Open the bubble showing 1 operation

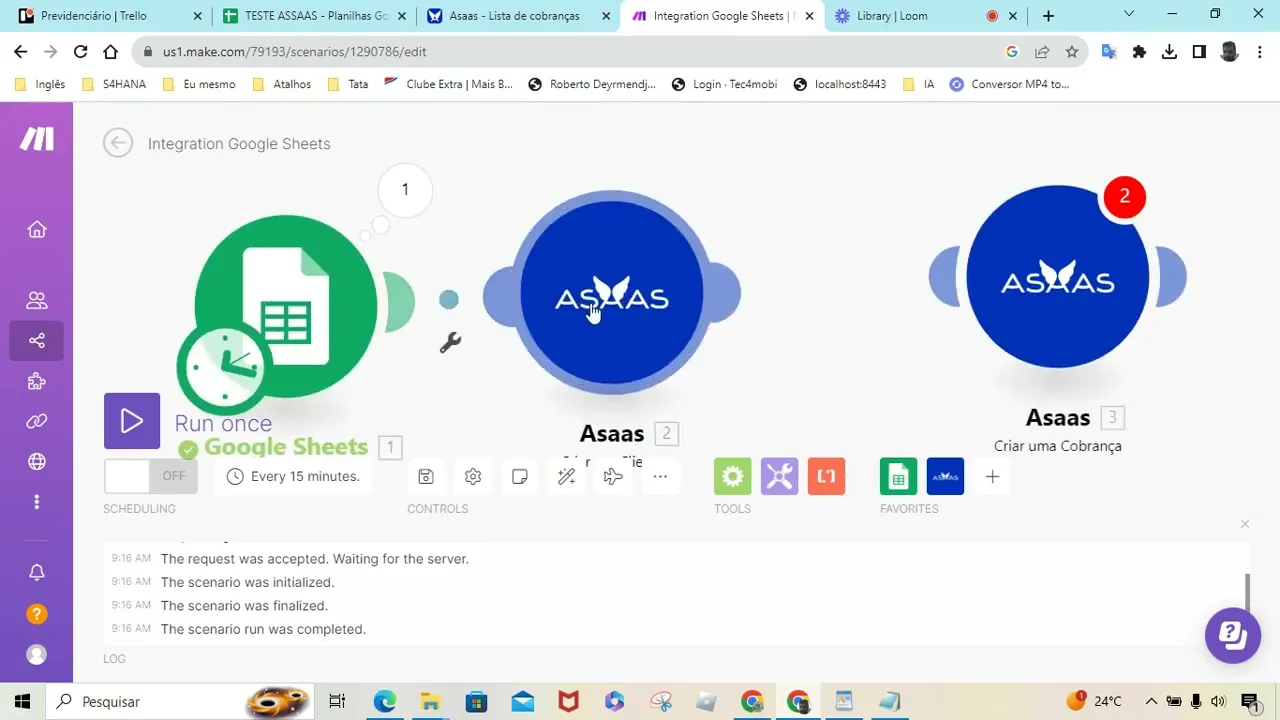click(x=405, y=189)
